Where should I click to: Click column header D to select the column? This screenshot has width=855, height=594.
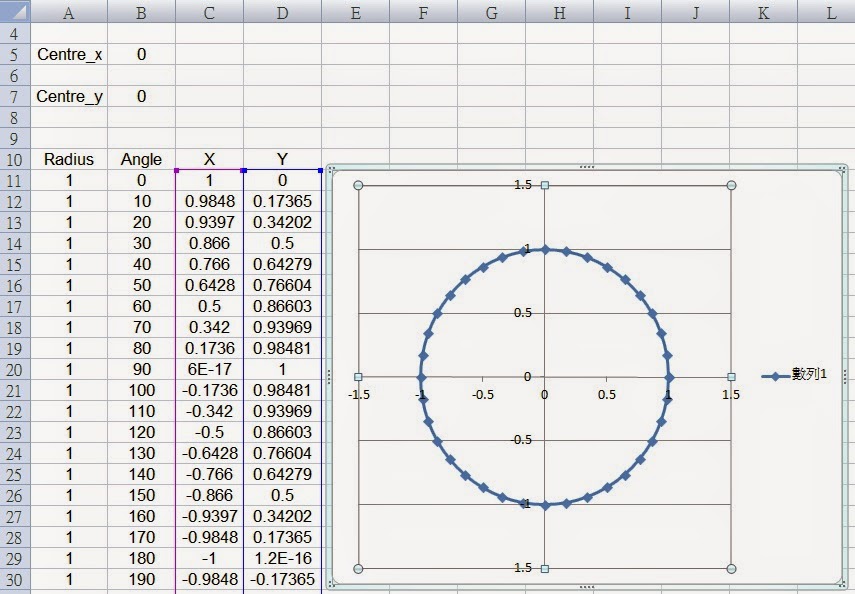[x=281, y=13]
